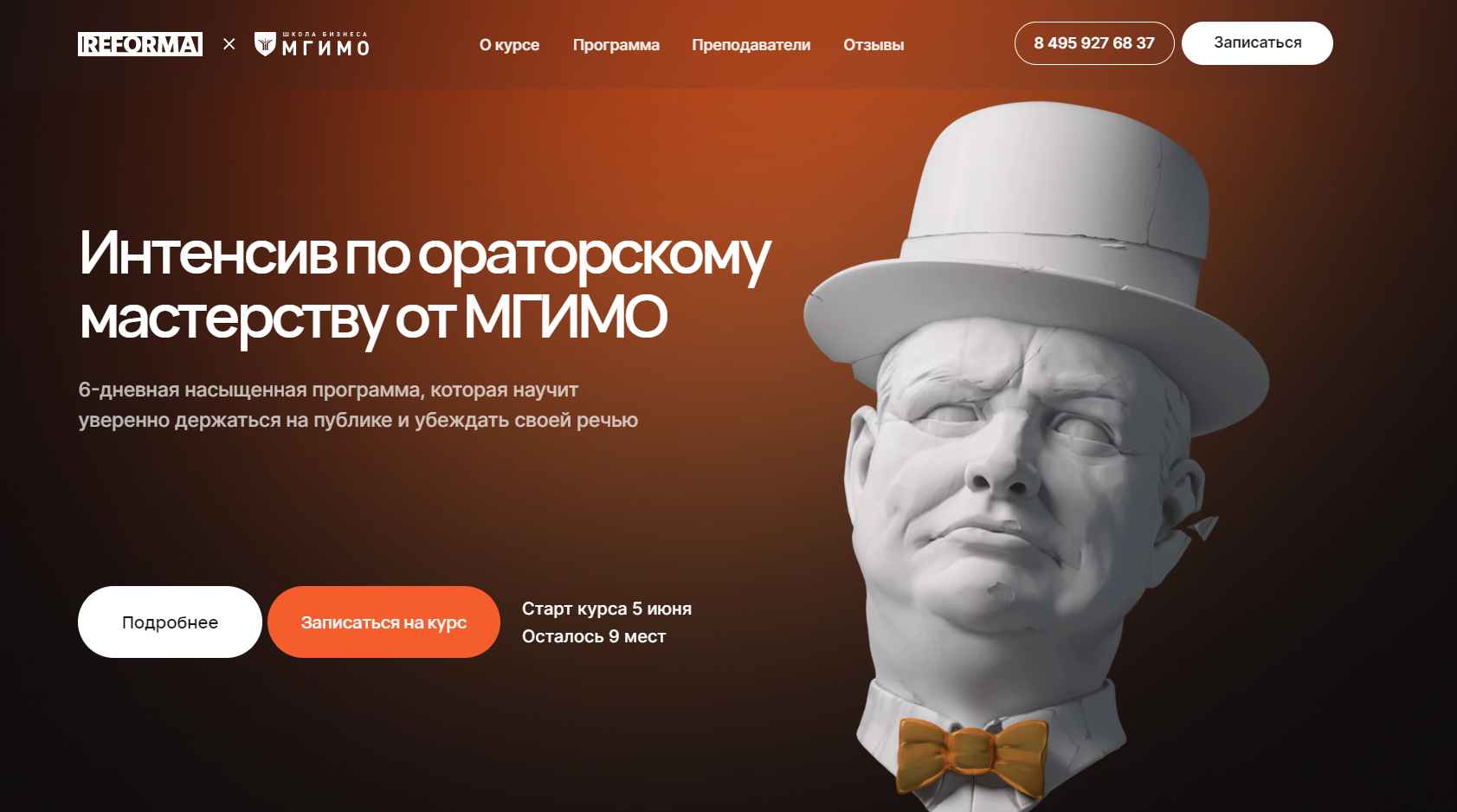Click the Интенсив по ораторскому headline line
This screenshot has height=812, width=1457.
424,255
